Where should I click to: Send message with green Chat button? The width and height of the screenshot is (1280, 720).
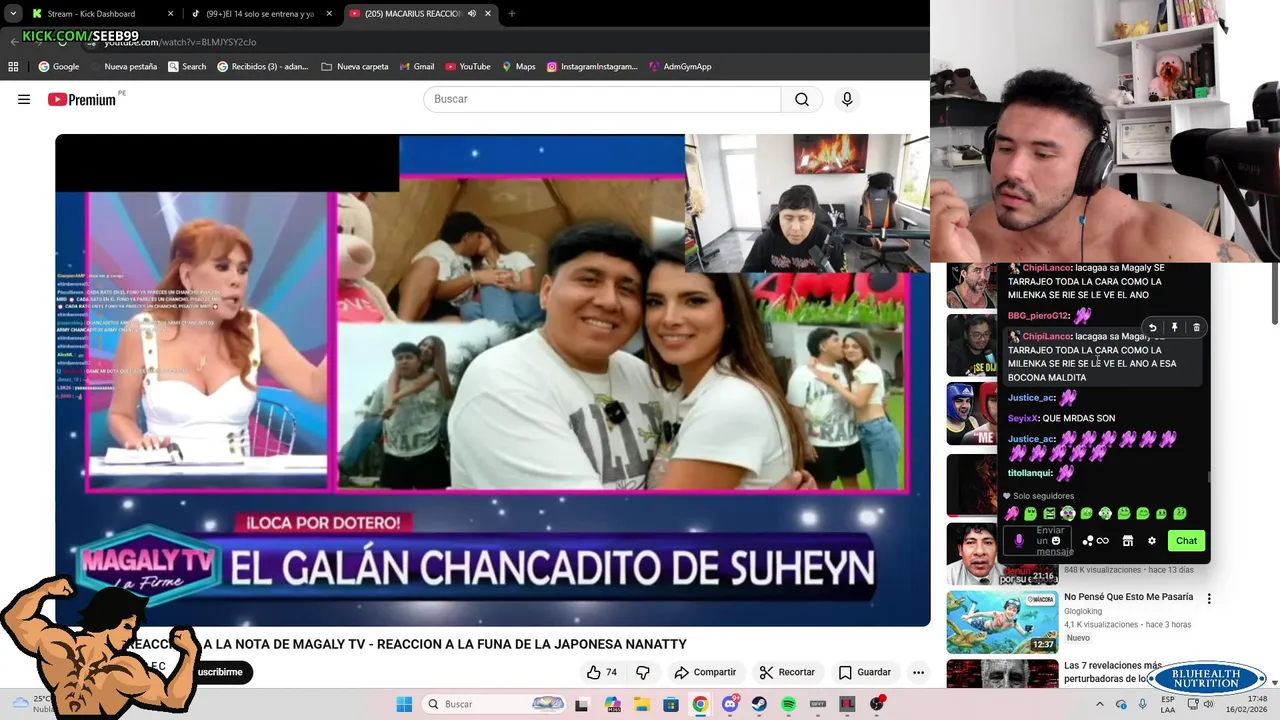click(1186, 541)
